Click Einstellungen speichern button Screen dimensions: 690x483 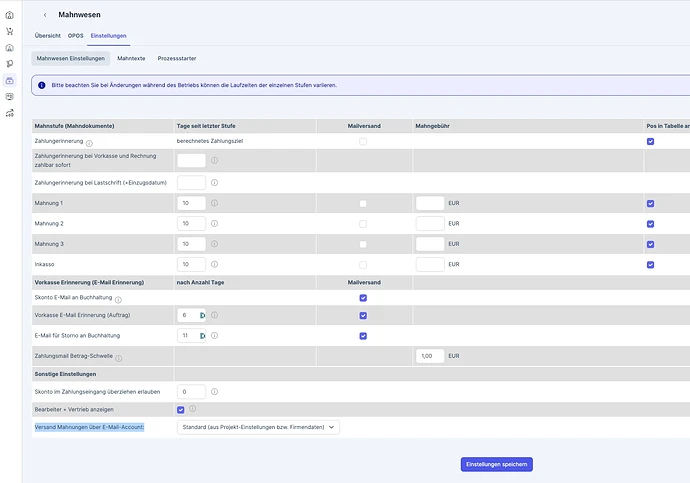click(x=497, y=464)
